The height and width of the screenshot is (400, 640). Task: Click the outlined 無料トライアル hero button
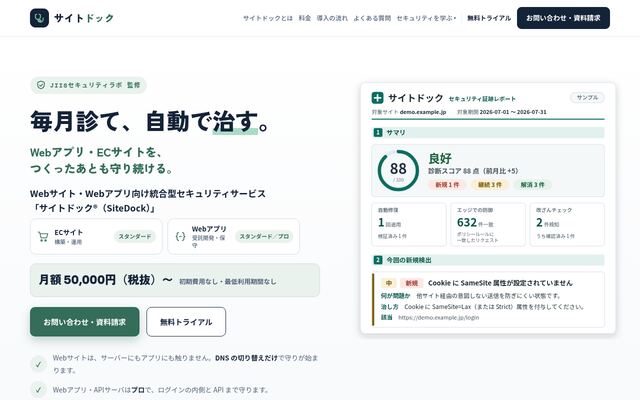coord(186,322)
